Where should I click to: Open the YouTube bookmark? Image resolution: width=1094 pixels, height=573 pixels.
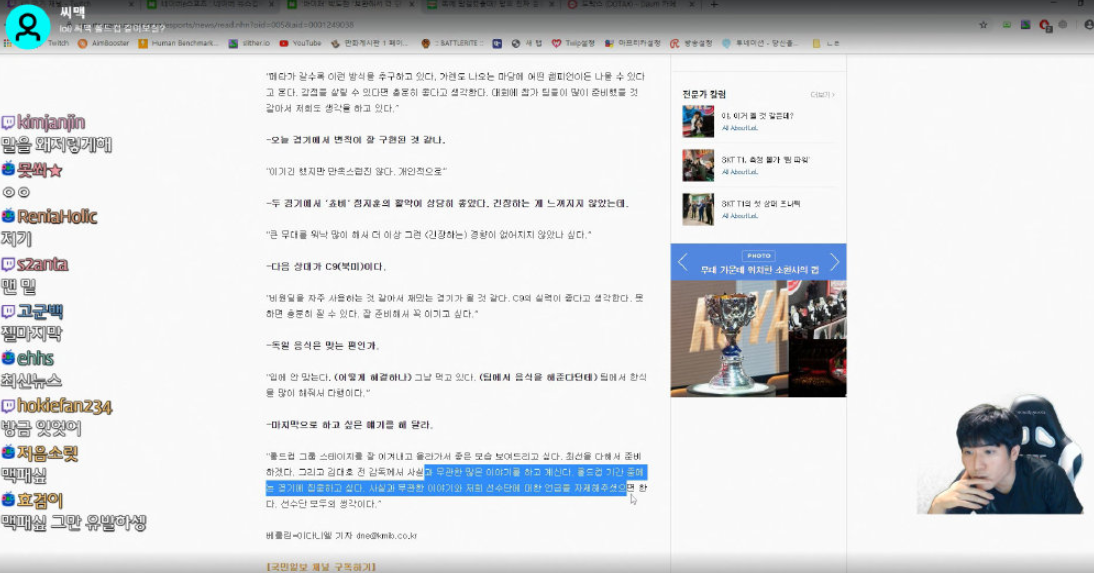(300, 43)
